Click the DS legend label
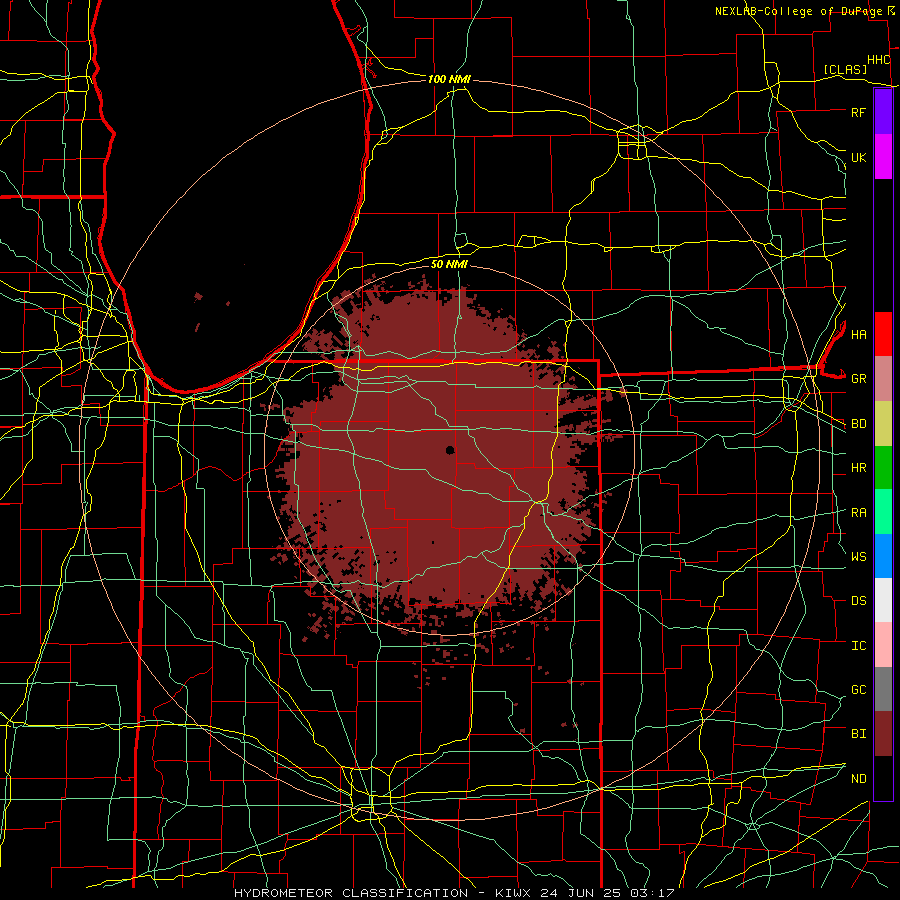 pyautogui.click(x=858, y=601)
